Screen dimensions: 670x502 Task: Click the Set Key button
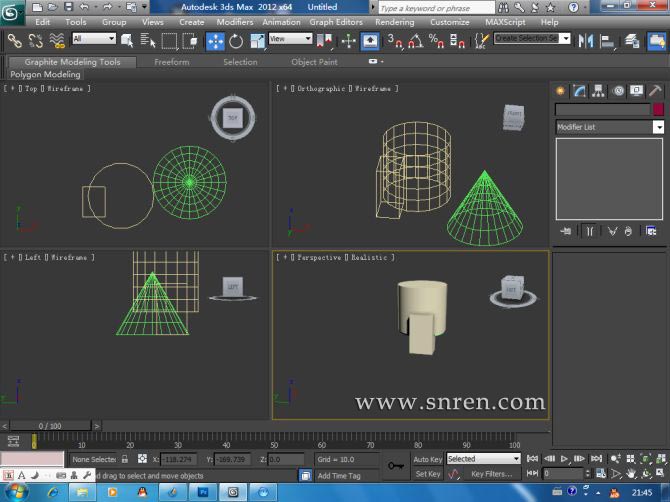pyautogui.click(x=427, y=474)
